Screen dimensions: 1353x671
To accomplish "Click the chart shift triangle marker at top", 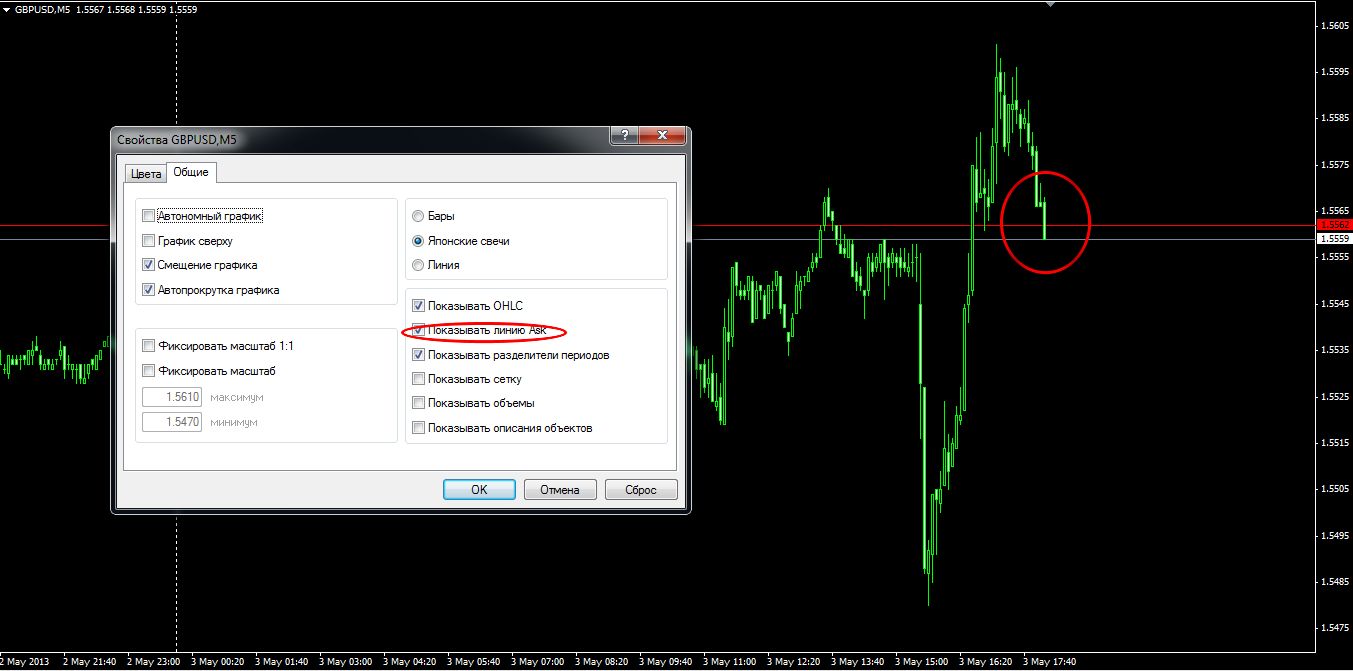I will pos(1049,5).
